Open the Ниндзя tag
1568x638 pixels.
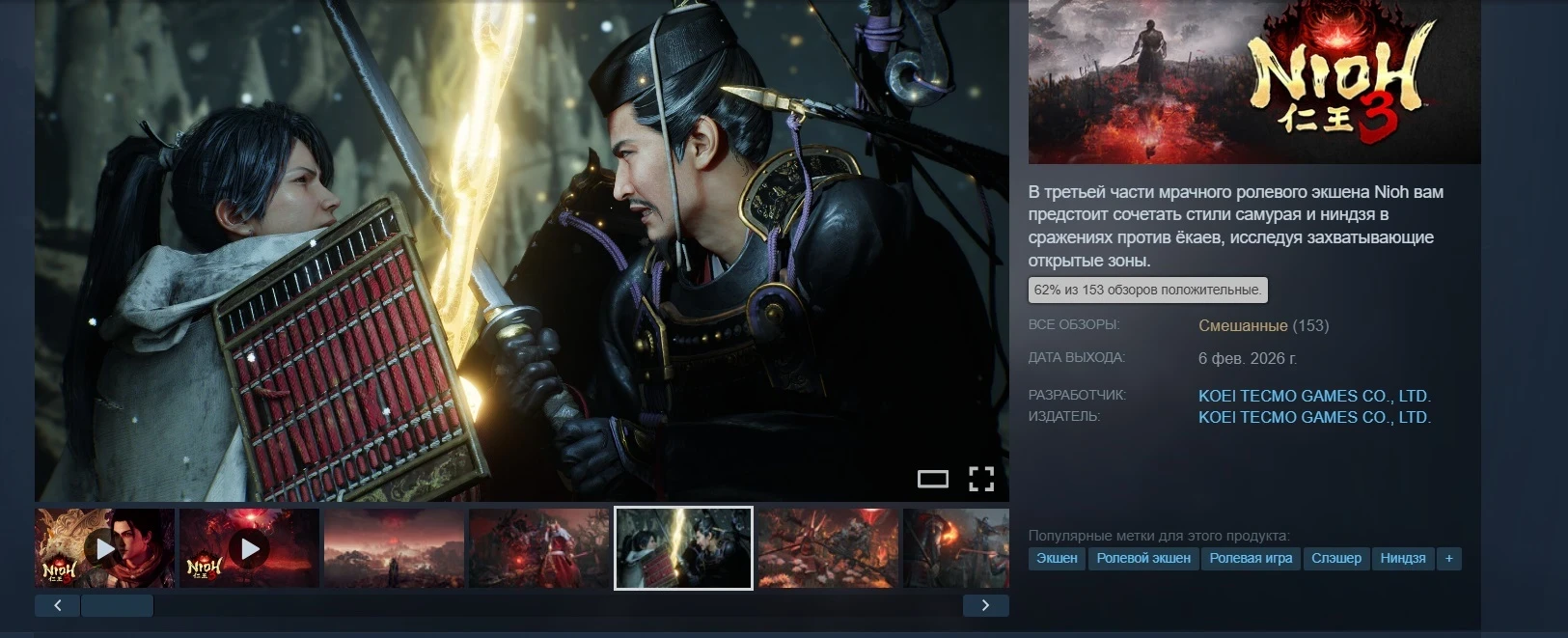click(x=1402, y=559)
